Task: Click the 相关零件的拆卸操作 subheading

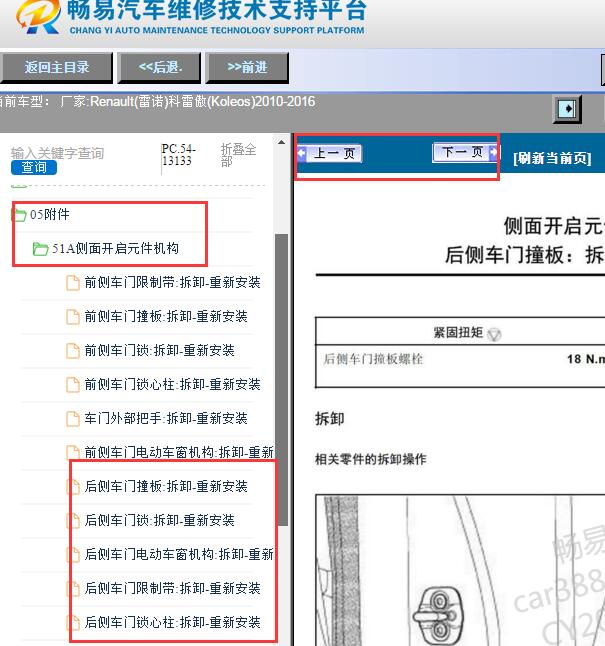Action: click(x=371, y=459)
